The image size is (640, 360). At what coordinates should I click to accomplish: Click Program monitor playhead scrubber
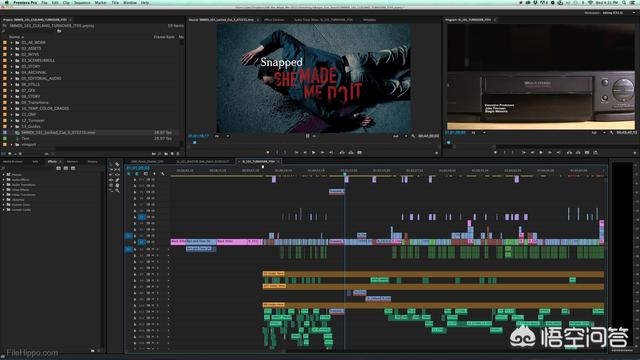coord(449,142)
